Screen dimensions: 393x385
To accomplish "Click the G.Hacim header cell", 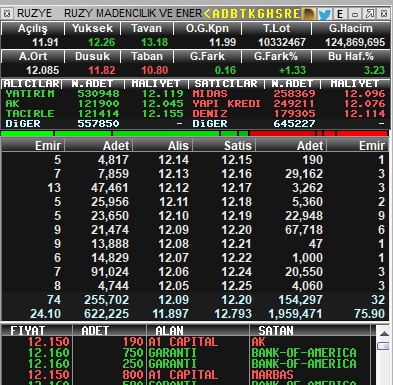I will coord(351,29).
